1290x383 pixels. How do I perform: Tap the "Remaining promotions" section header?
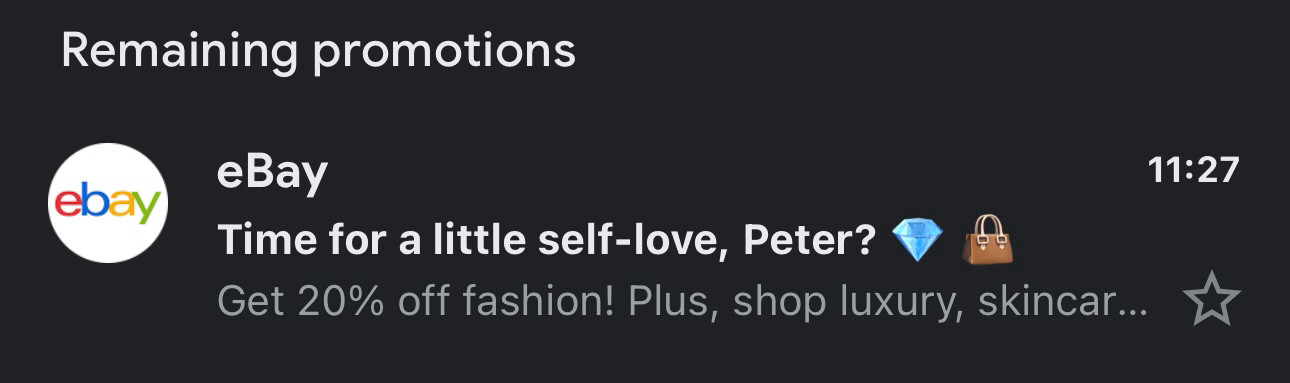[x=318, y=51]
